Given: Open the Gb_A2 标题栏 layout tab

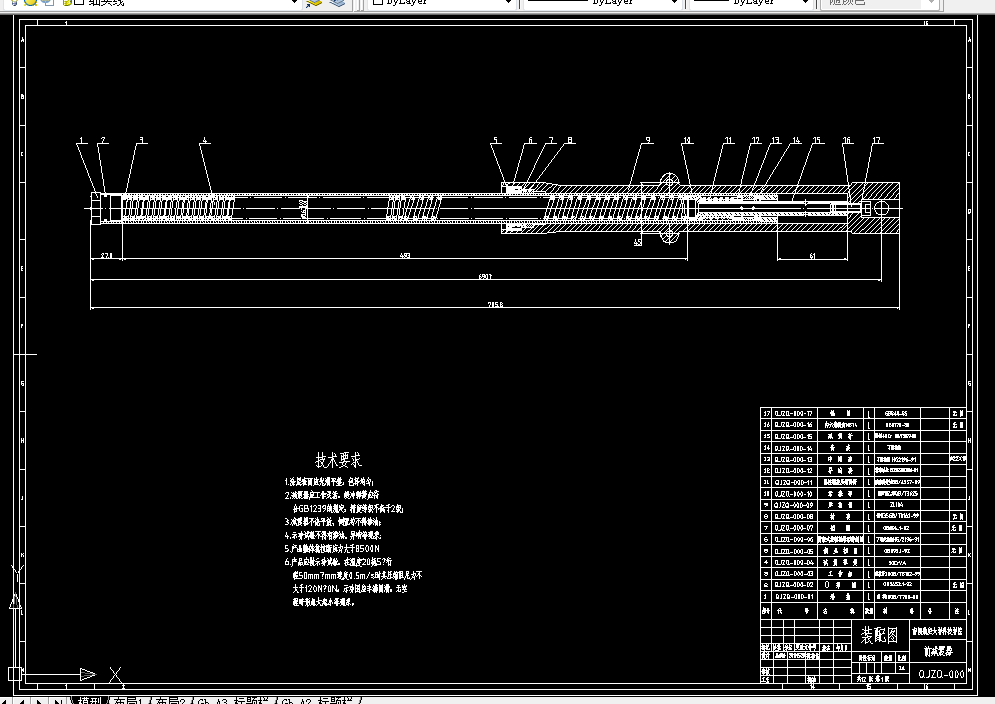Looking at the screenshot, I should tap(319, 700).
